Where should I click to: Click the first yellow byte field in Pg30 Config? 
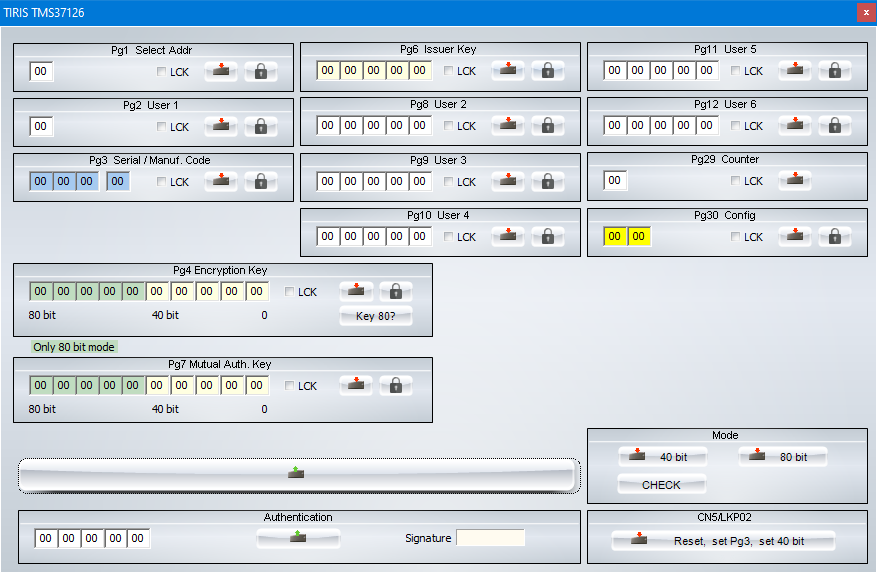tap(615, 236)
